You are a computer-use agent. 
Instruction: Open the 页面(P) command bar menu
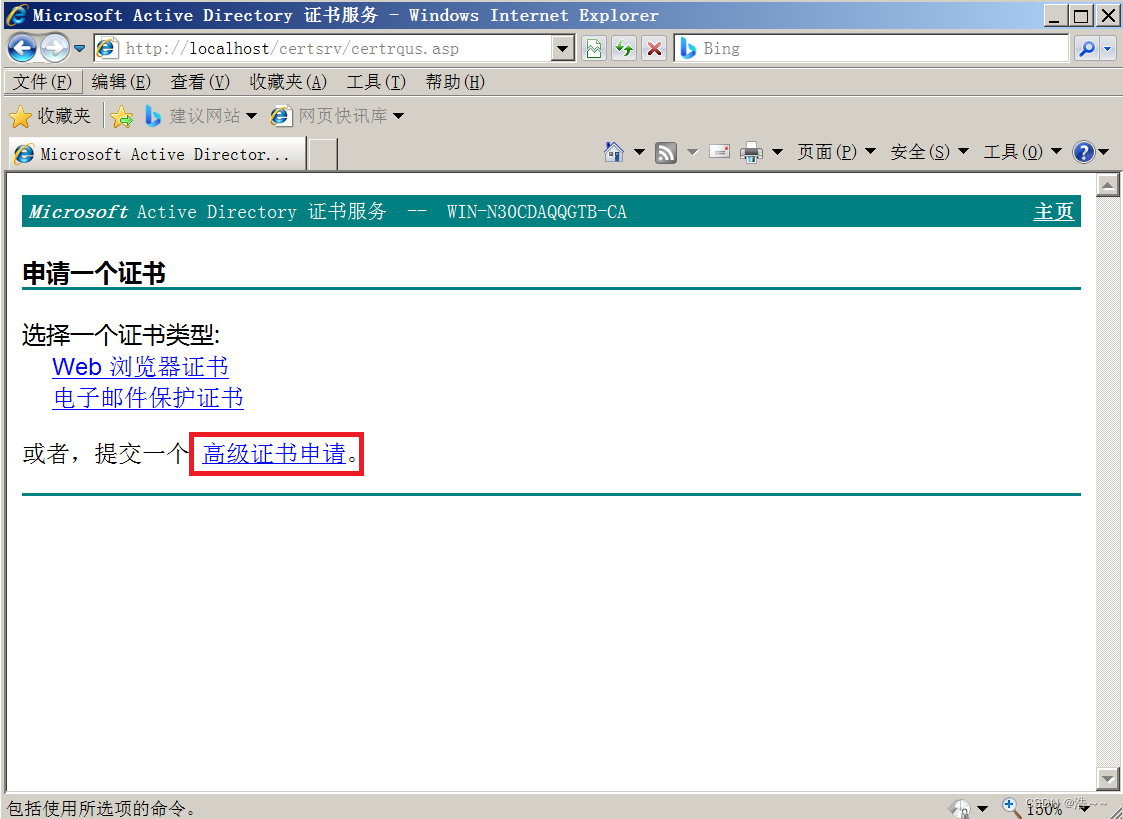(837, 152)
